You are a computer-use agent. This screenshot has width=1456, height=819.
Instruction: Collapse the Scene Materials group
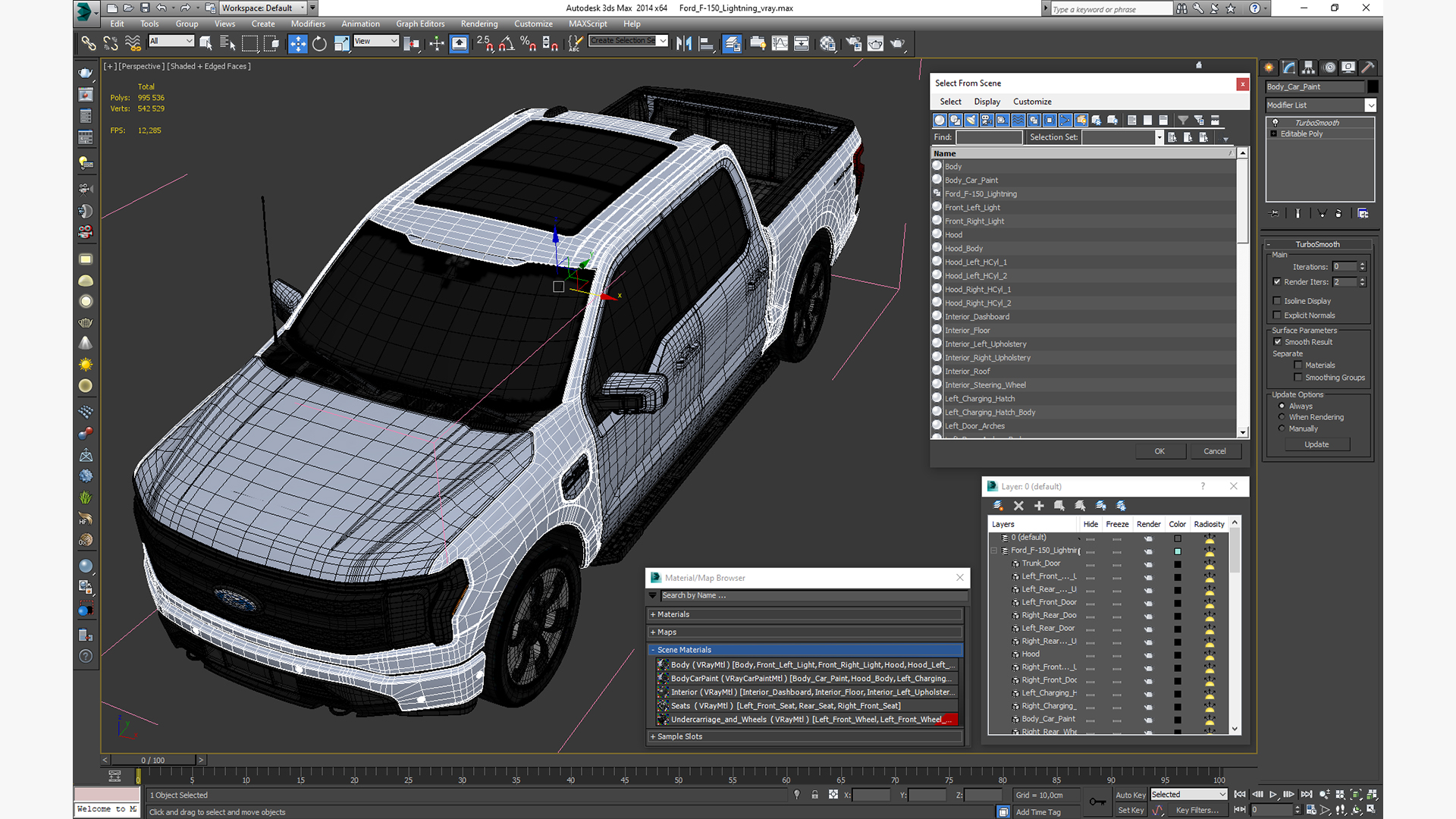point(805,650)
